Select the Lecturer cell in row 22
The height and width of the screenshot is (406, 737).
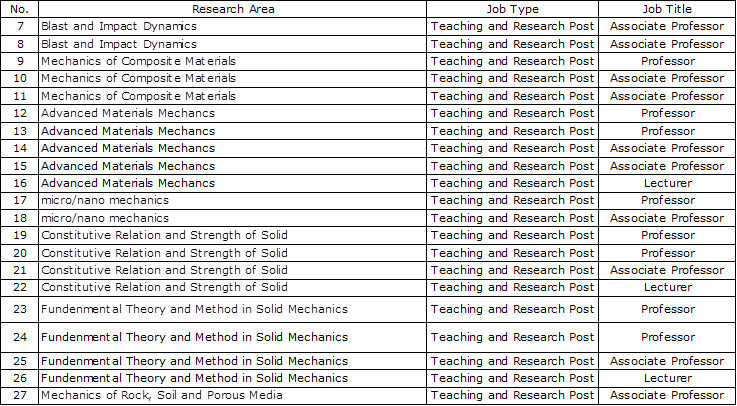click(667, 287)
